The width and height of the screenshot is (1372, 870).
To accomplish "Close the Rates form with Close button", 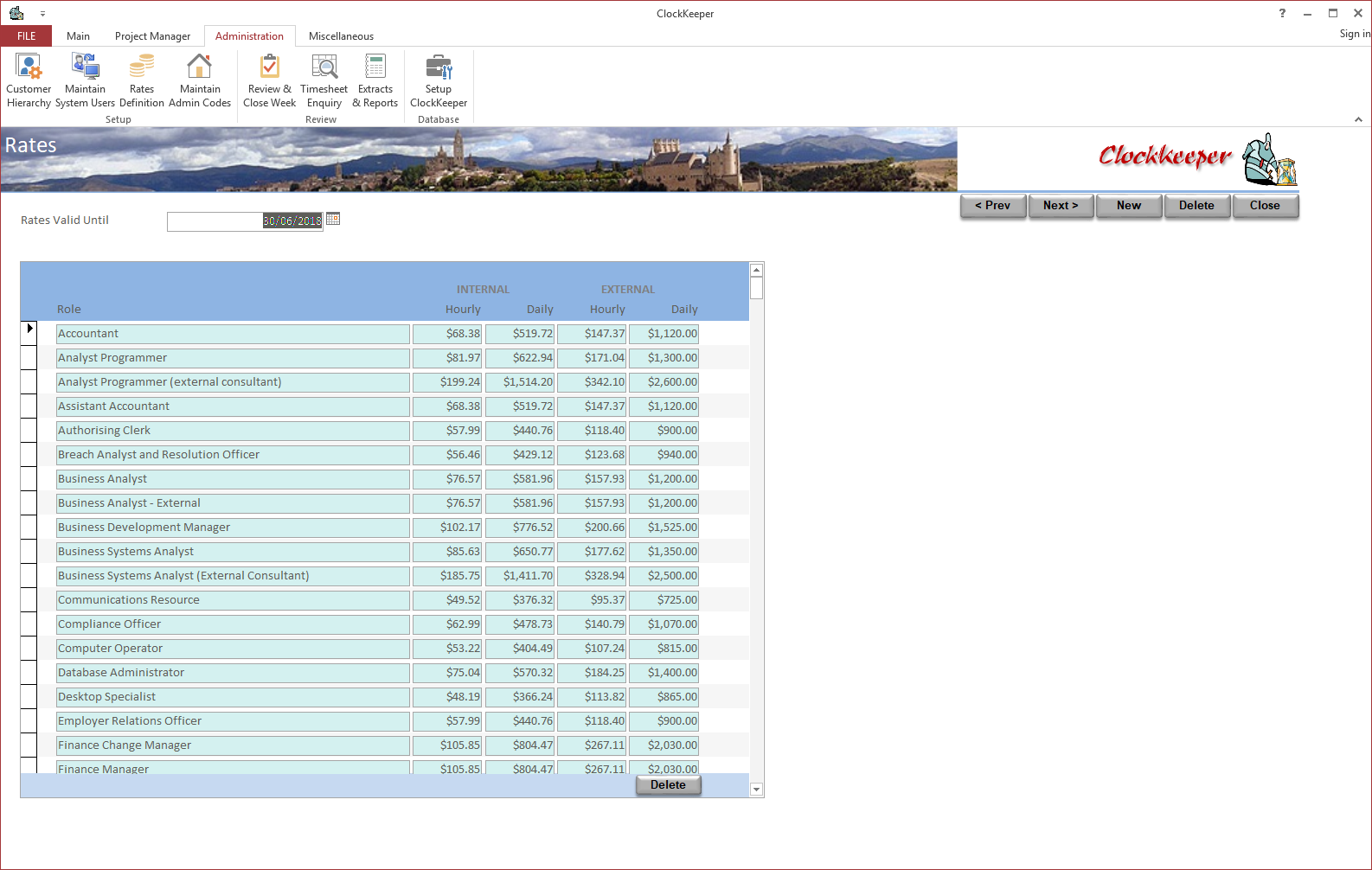I will 1266,206.
